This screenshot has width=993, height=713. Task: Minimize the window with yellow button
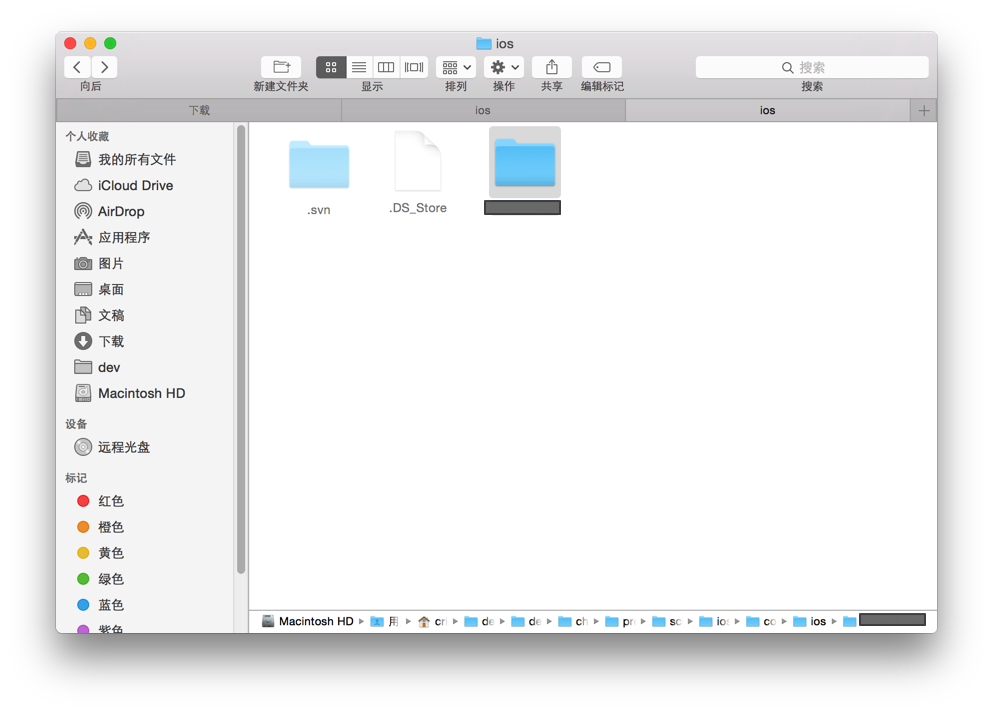tap(90, 43)
